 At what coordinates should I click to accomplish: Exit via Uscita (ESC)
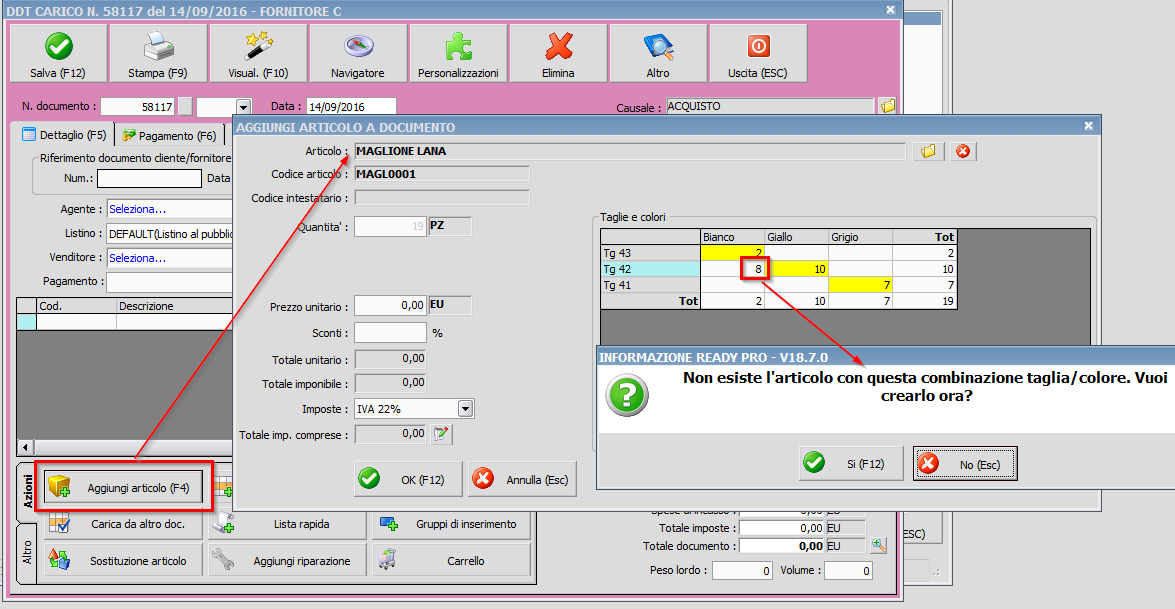tap(758, 53)
